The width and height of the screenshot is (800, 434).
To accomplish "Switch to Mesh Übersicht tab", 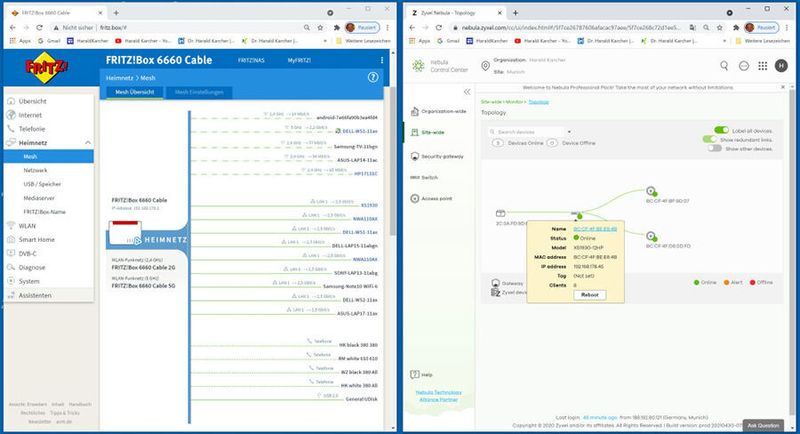I will click(135, 92).
